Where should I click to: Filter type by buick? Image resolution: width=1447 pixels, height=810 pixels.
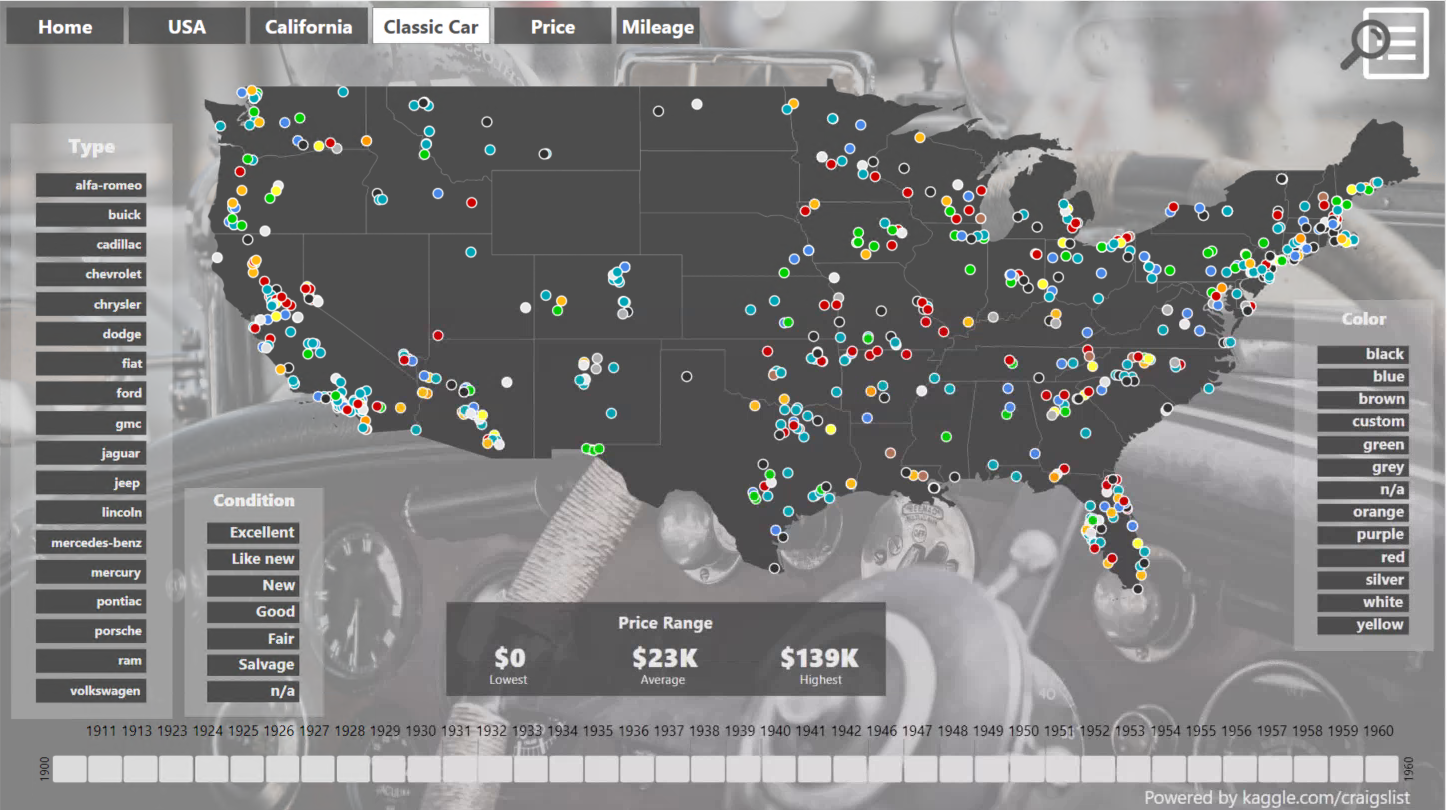click(91, 215)
